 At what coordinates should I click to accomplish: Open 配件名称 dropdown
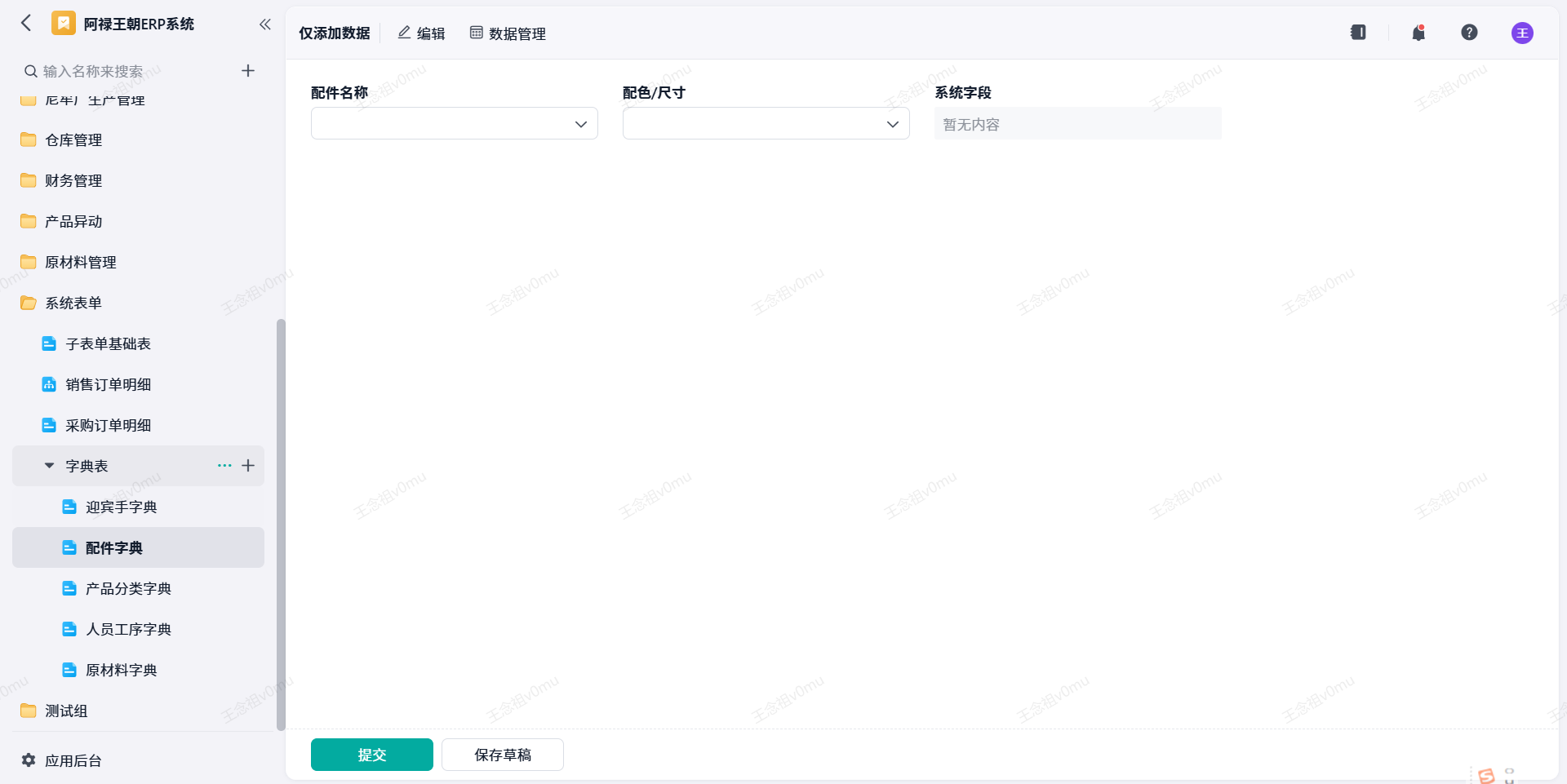pos(455,124)
